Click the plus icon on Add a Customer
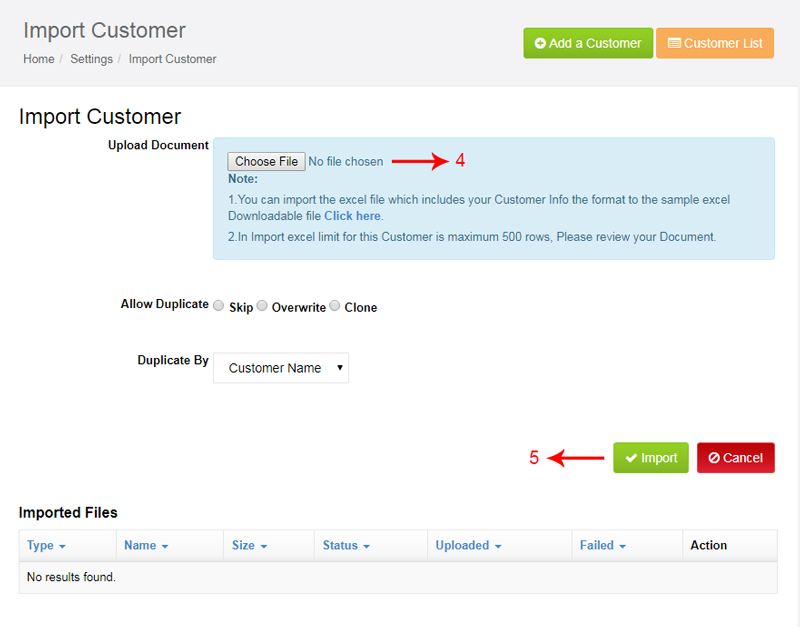Viewport: 800px width, 627px height. click(x=540, y=43)
